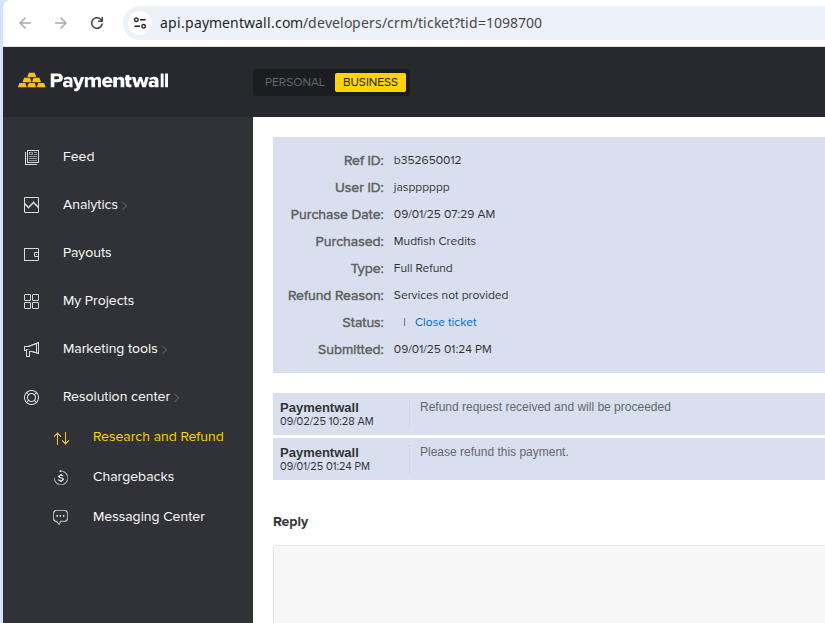The image size is (825, 623).
Task: Switch to PERSONAL account mode
Action: click(294, 82)
